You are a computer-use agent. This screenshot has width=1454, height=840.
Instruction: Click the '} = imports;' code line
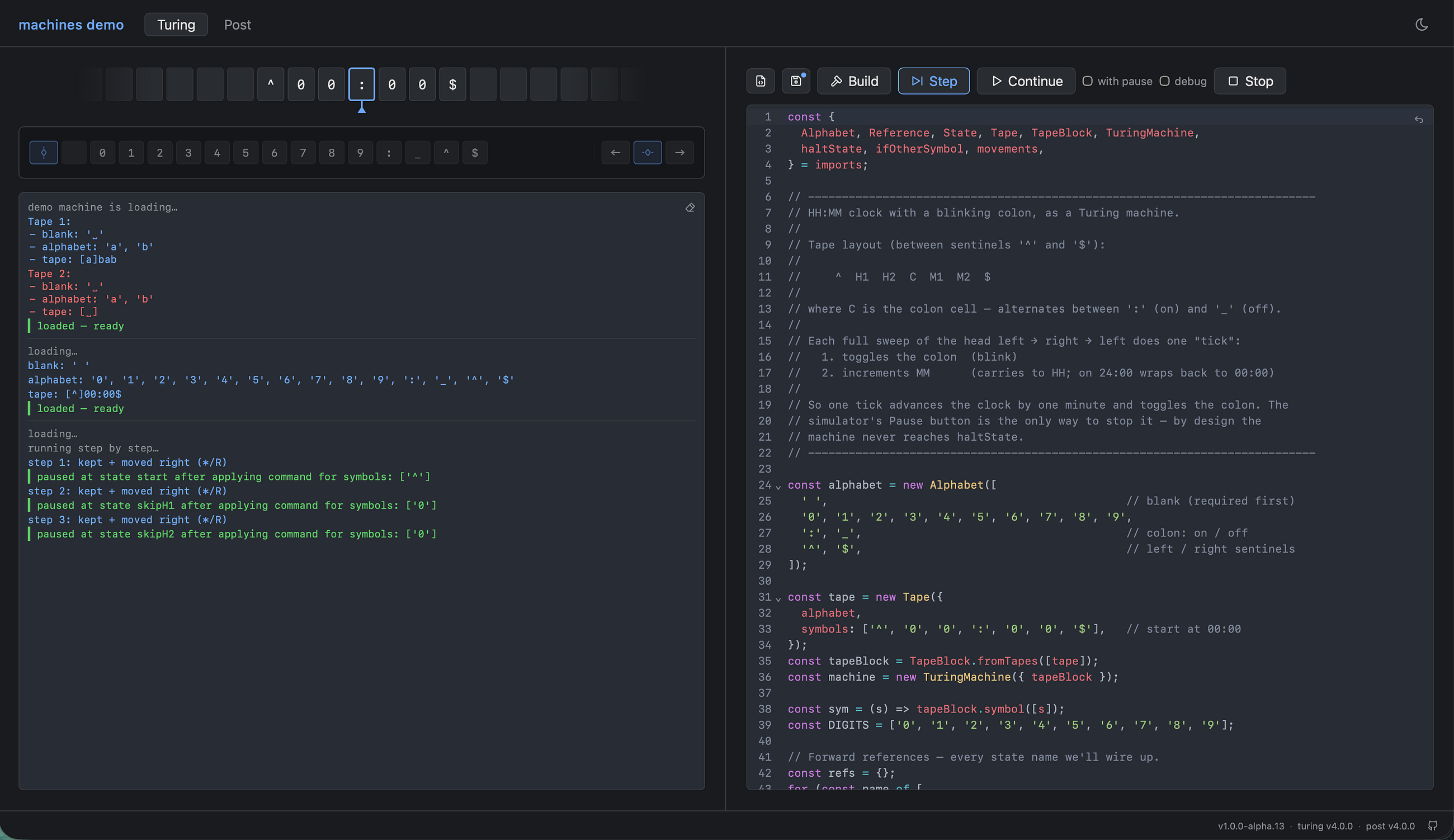tap(828, 165)
